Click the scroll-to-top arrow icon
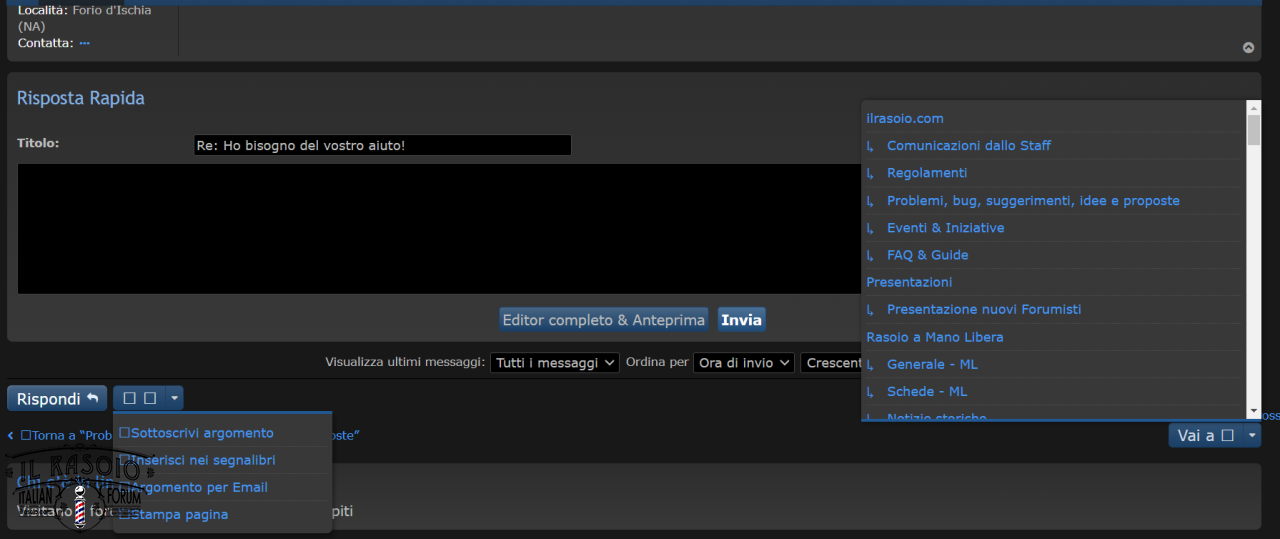Viewport: 1280px width, 539px height. 1248,47
